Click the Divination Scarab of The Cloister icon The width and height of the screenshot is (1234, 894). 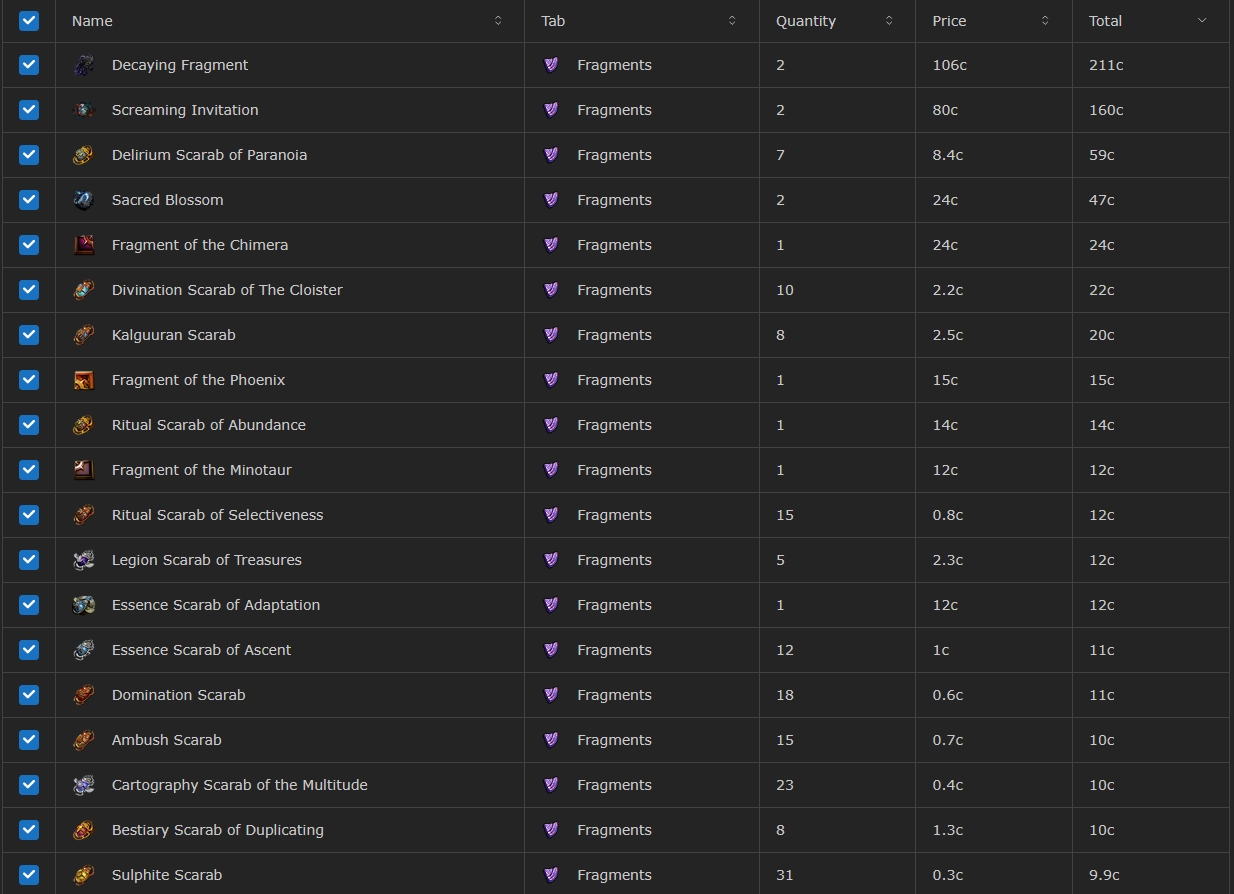[x=84, y=290]
